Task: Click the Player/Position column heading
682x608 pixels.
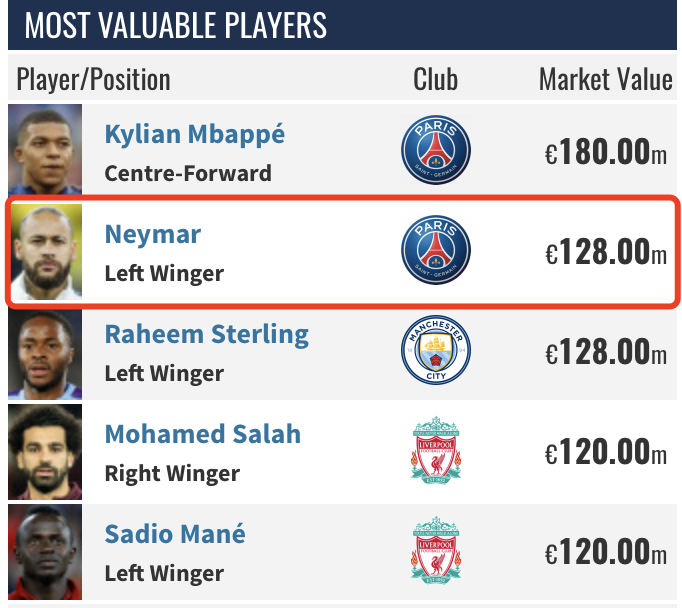Action: tap(93, 79)
